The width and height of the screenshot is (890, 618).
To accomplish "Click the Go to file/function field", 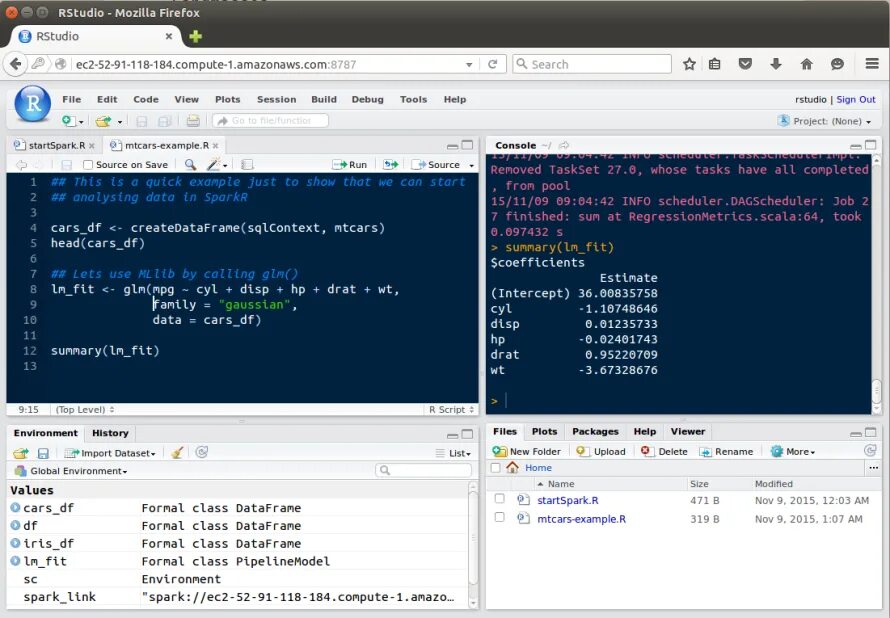I will click(270, 121).
